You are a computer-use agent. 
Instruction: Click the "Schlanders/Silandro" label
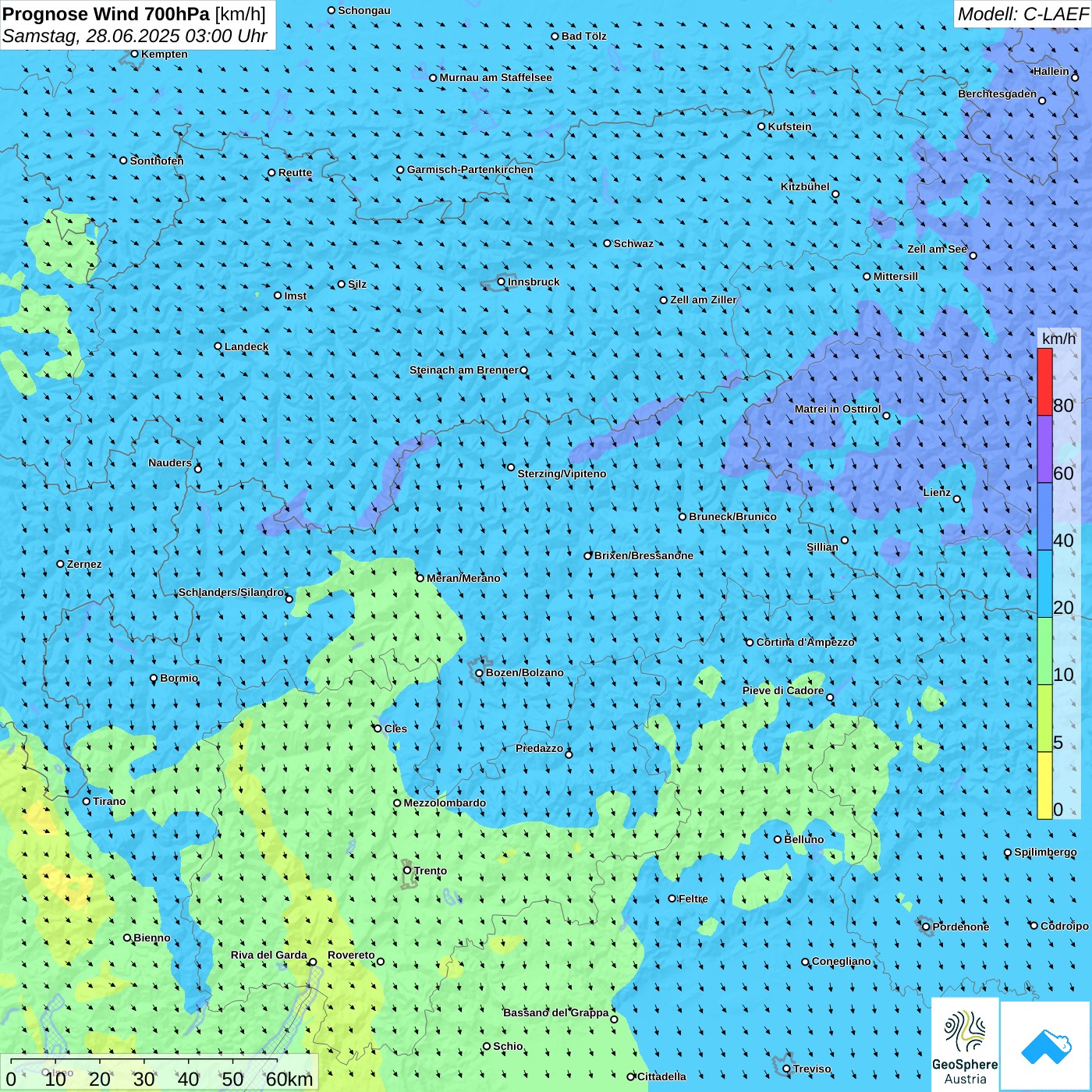tap(232, 592)
